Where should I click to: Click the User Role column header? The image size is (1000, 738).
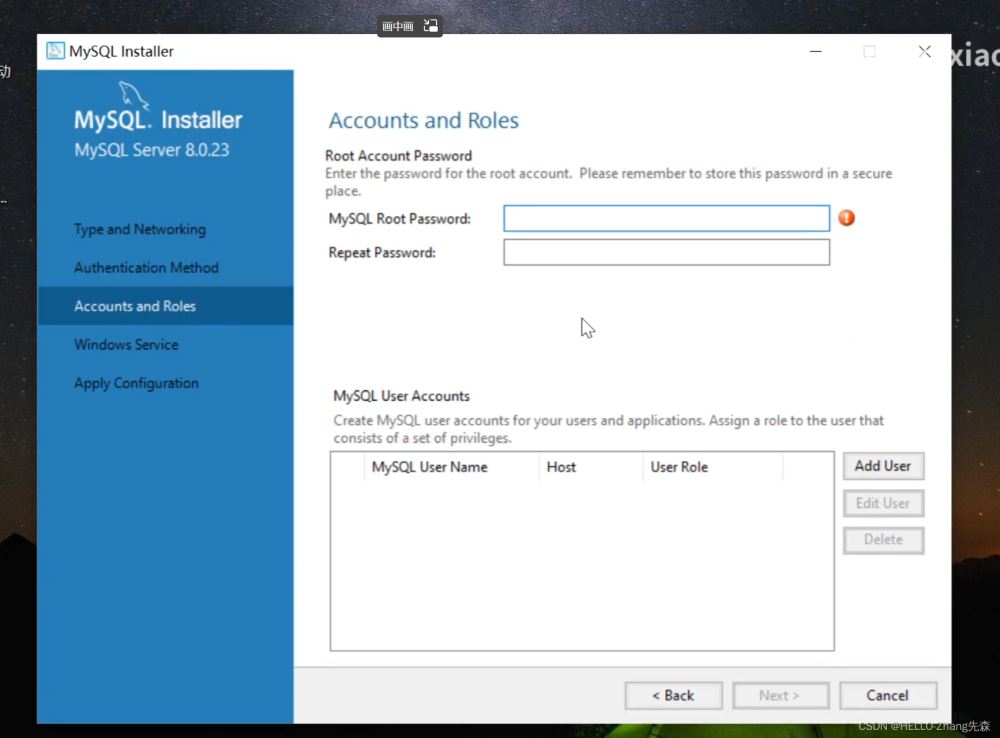678,467
